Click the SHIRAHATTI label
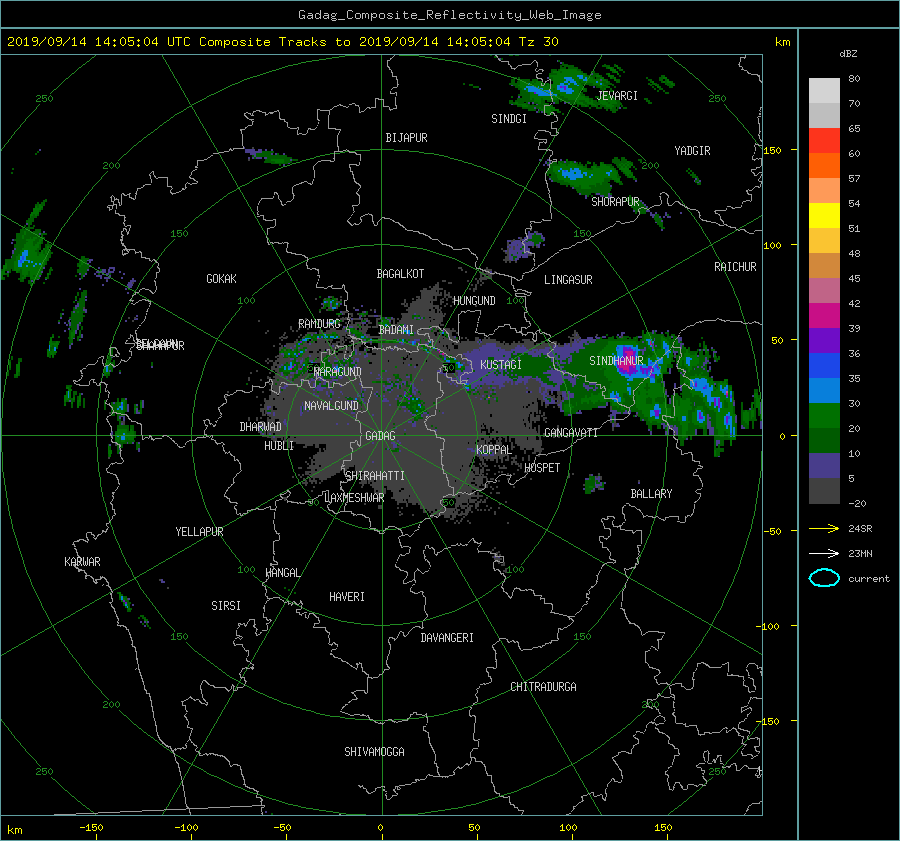Screen dimensions: 900x841 click(375, 476)
